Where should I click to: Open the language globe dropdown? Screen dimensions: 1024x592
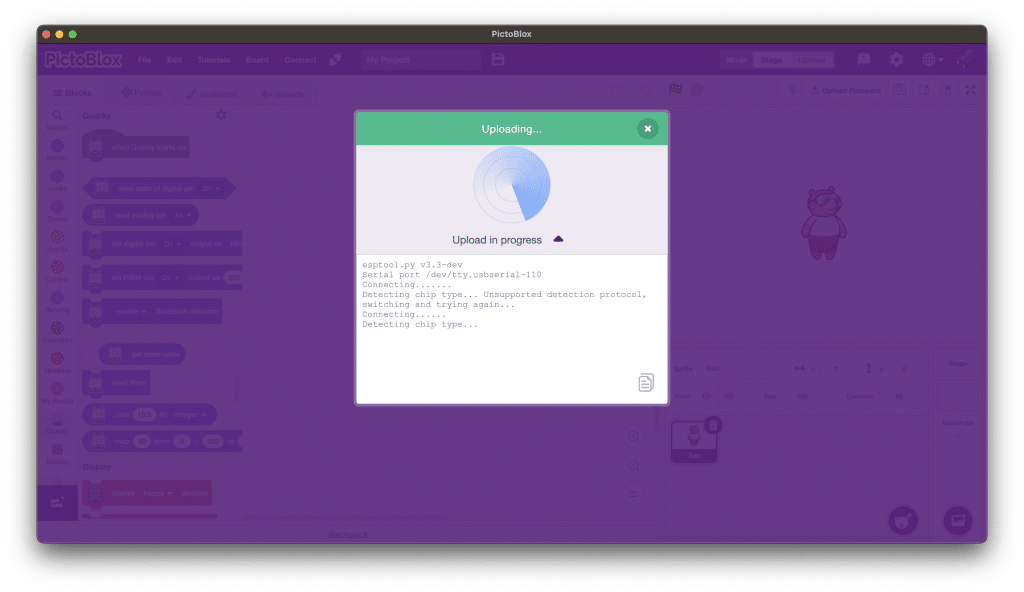(933, 59)
